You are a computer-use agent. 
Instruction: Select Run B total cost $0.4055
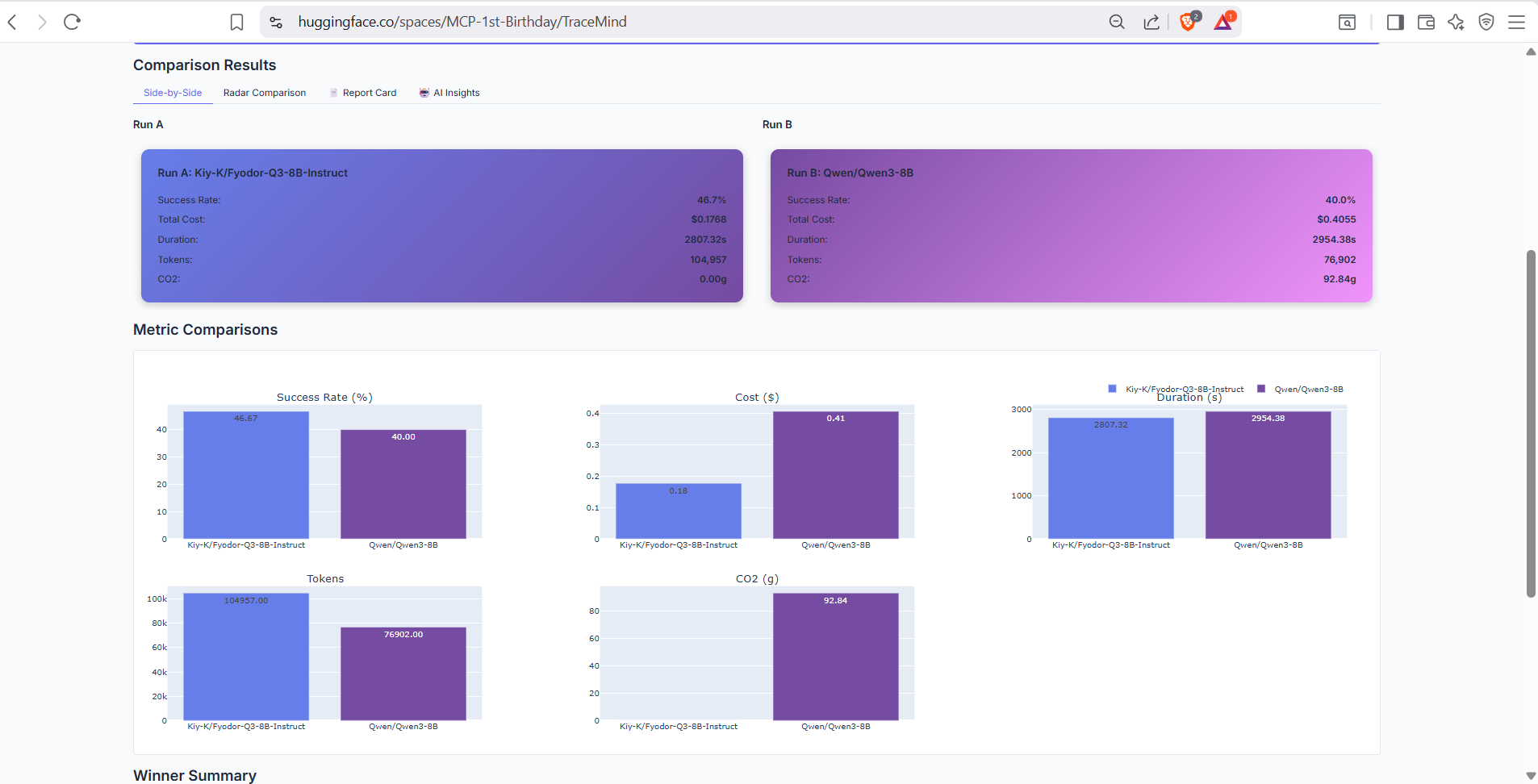click(1336, 219)
